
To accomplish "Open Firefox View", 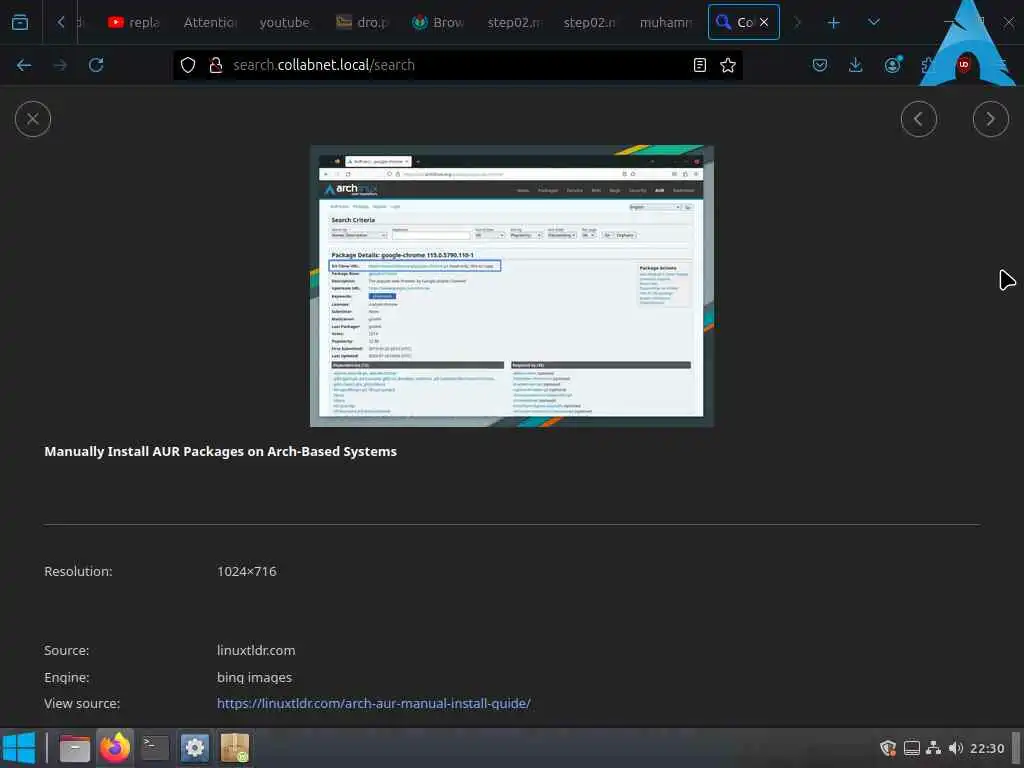I will (20, 23).
